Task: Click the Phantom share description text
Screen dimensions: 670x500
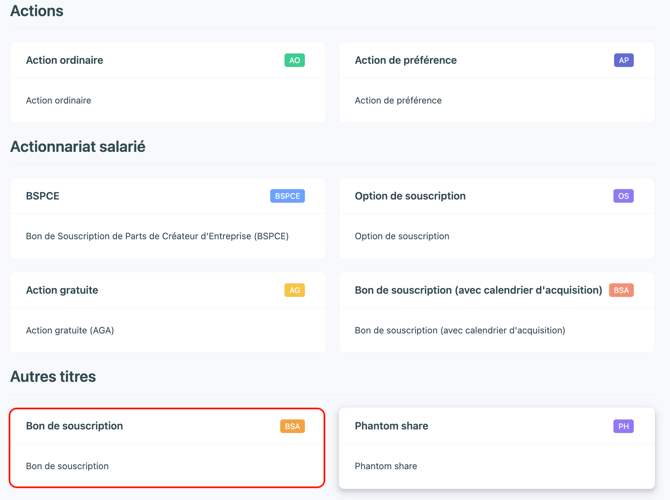Action: click(x=386, y=466)
